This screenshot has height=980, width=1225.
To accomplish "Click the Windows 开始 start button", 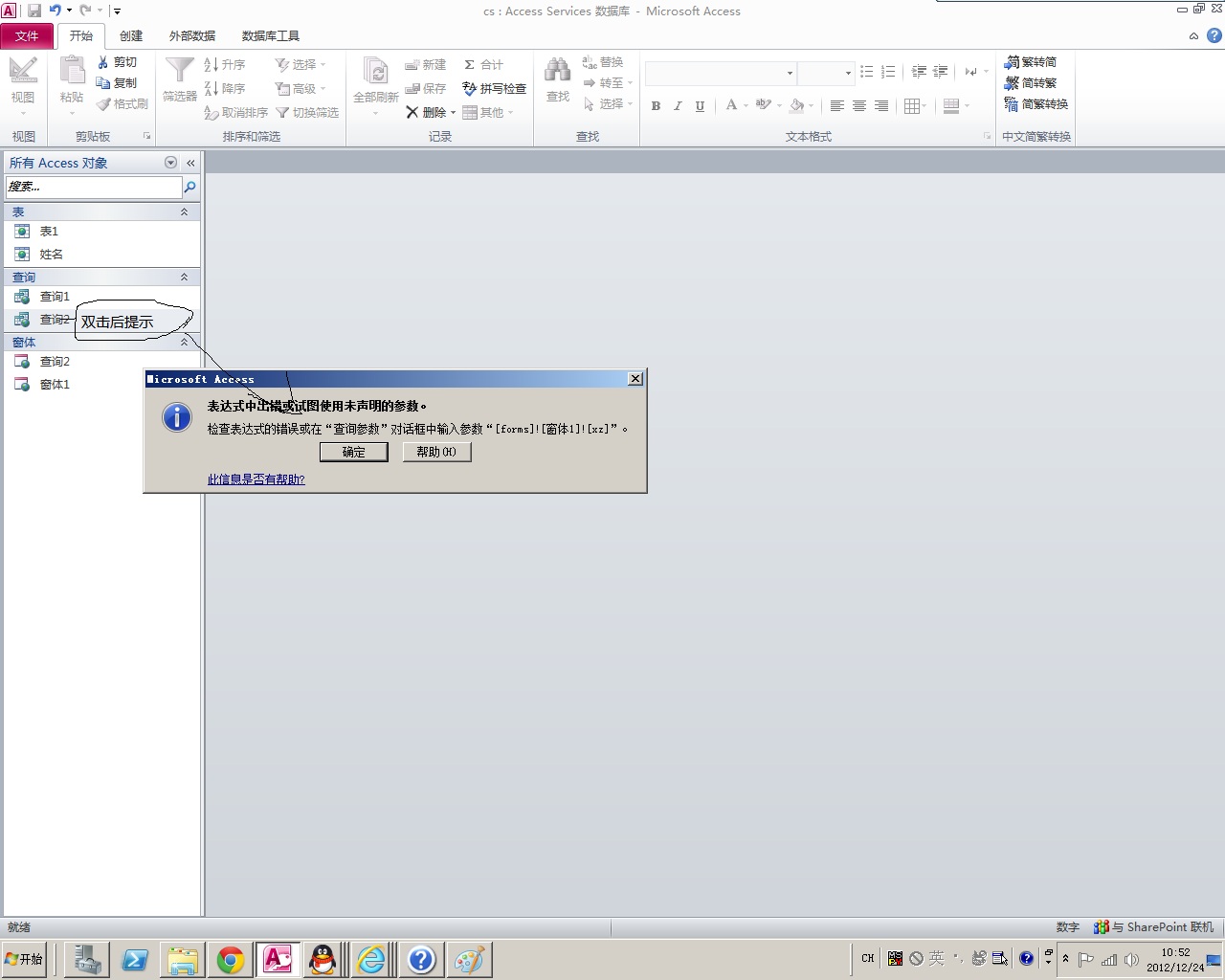I will 25,959.
